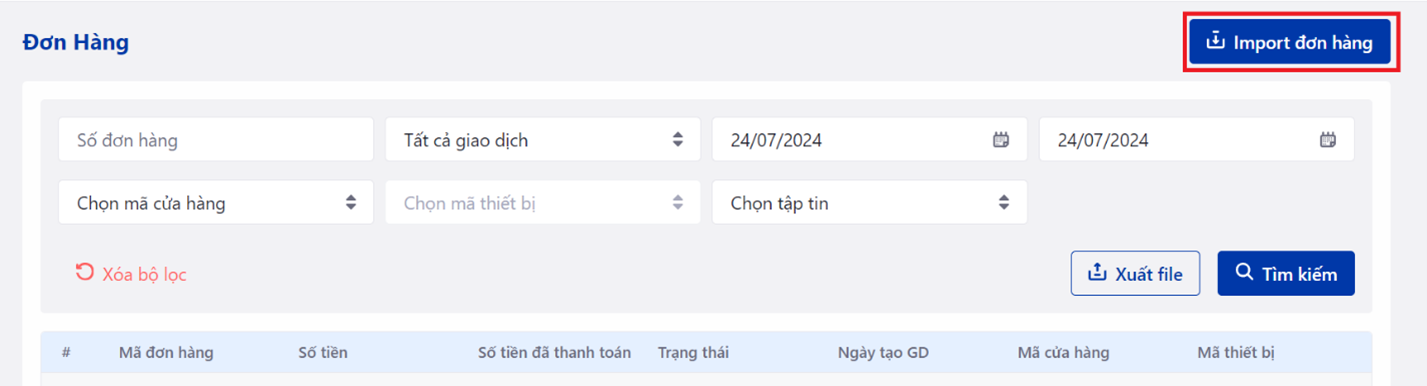The image size is (1427, 386).
Task: Click the first 24/07/2024 date field
Action: click(x=869, y=140)
